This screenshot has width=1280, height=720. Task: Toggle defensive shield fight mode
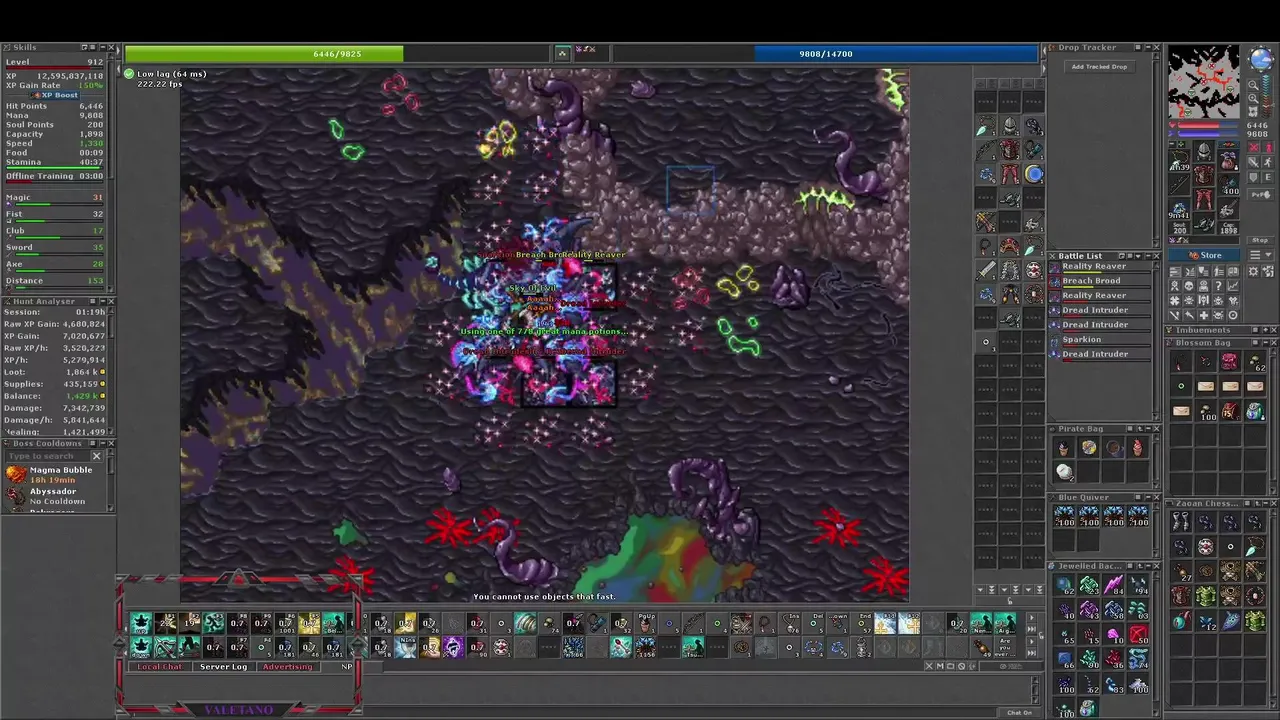[1253, 177]
